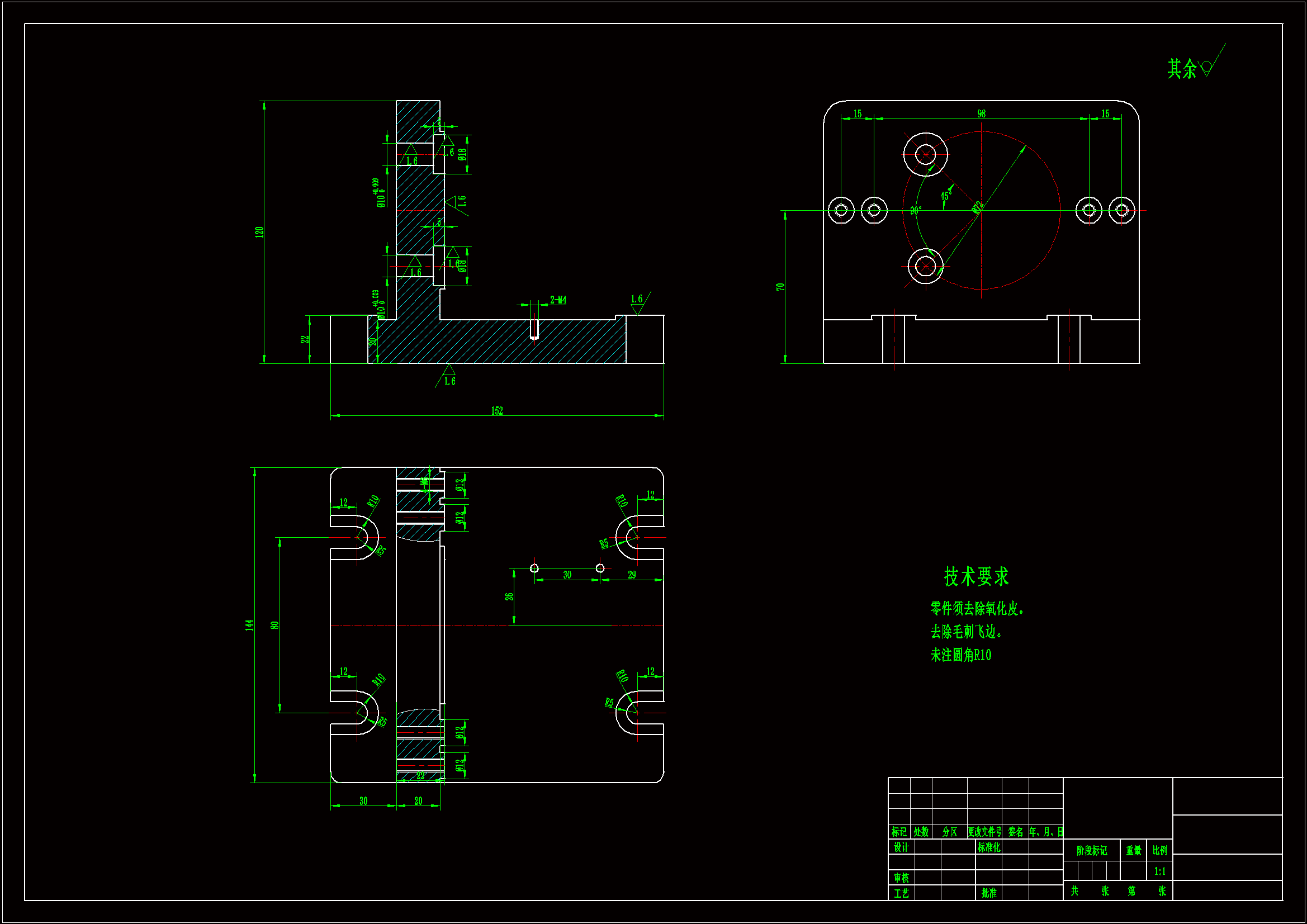The height and width of the screenshot is (924, 1307).
Task: Select the 144 width dimension text
Action: coord(249,625)
